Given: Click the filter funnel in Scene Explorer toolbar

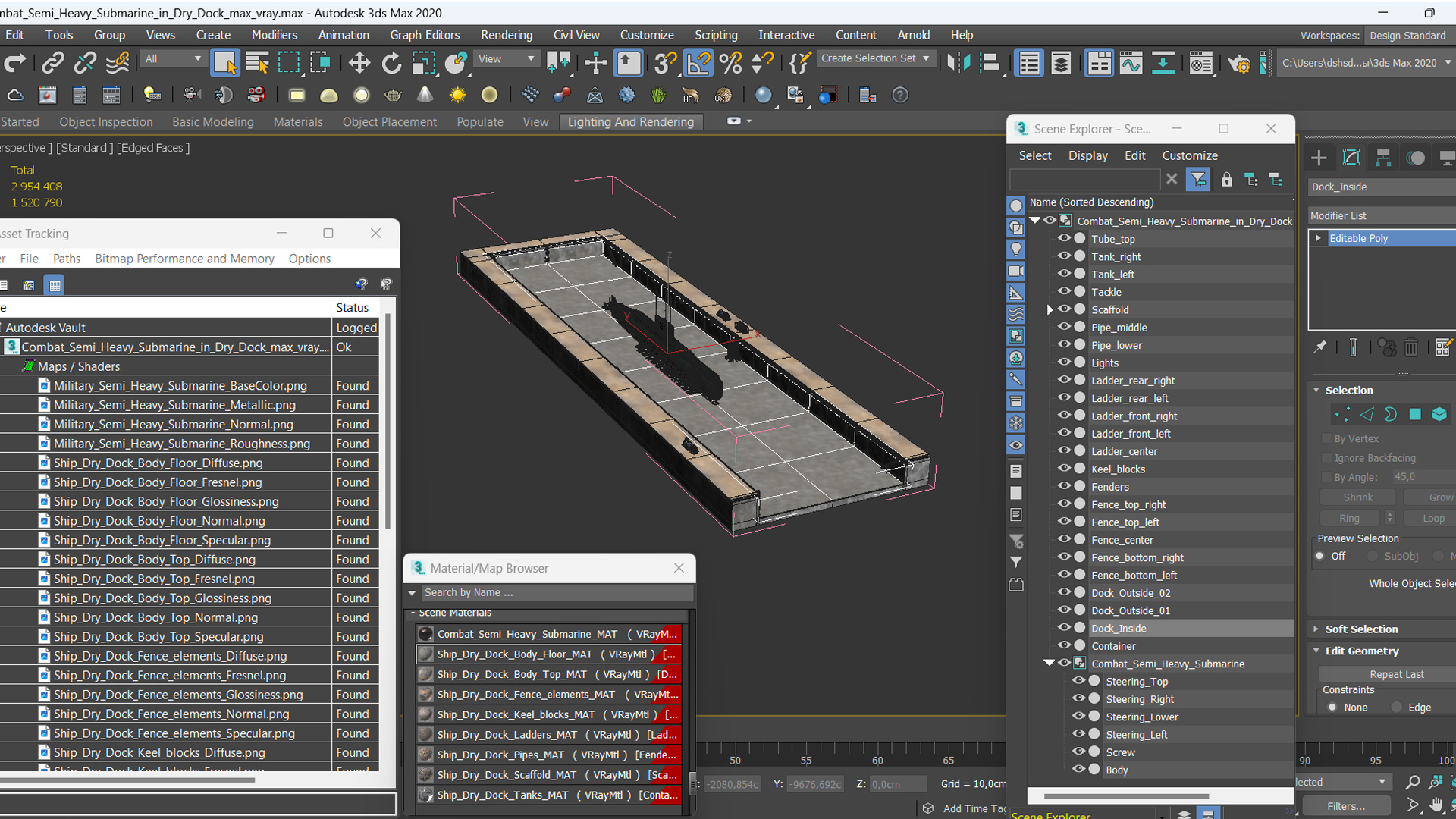Looking at the screenshot, I should click(1198, 180).
